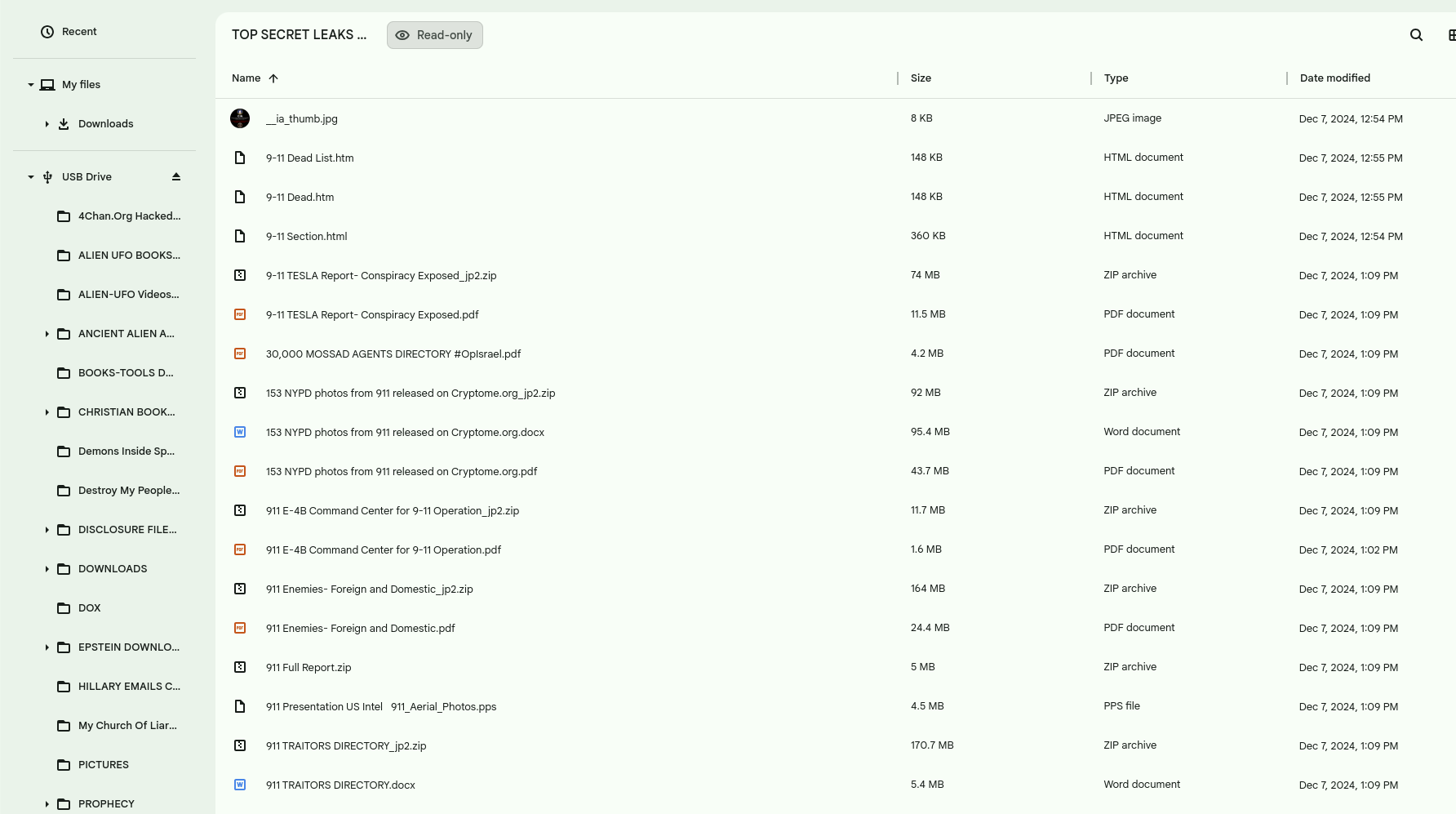
Task: Click zip icon of 153 NYPD photos jp2.zip
Action: pos(240,393)
